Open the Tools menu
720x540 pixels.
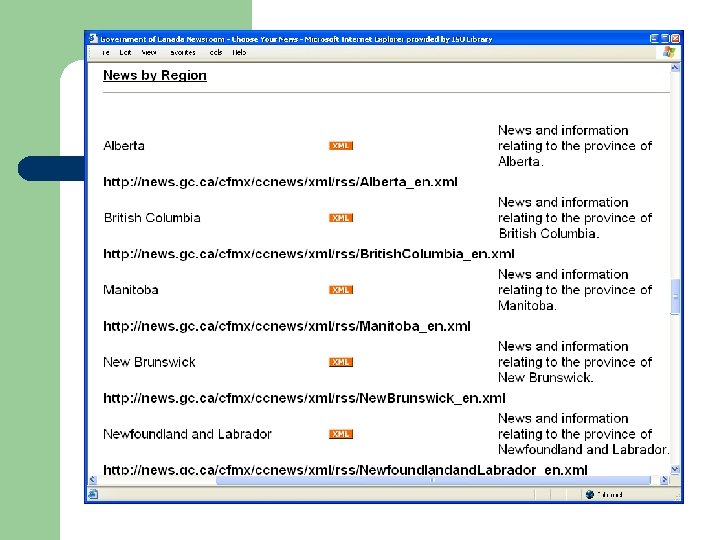point(216,52)
